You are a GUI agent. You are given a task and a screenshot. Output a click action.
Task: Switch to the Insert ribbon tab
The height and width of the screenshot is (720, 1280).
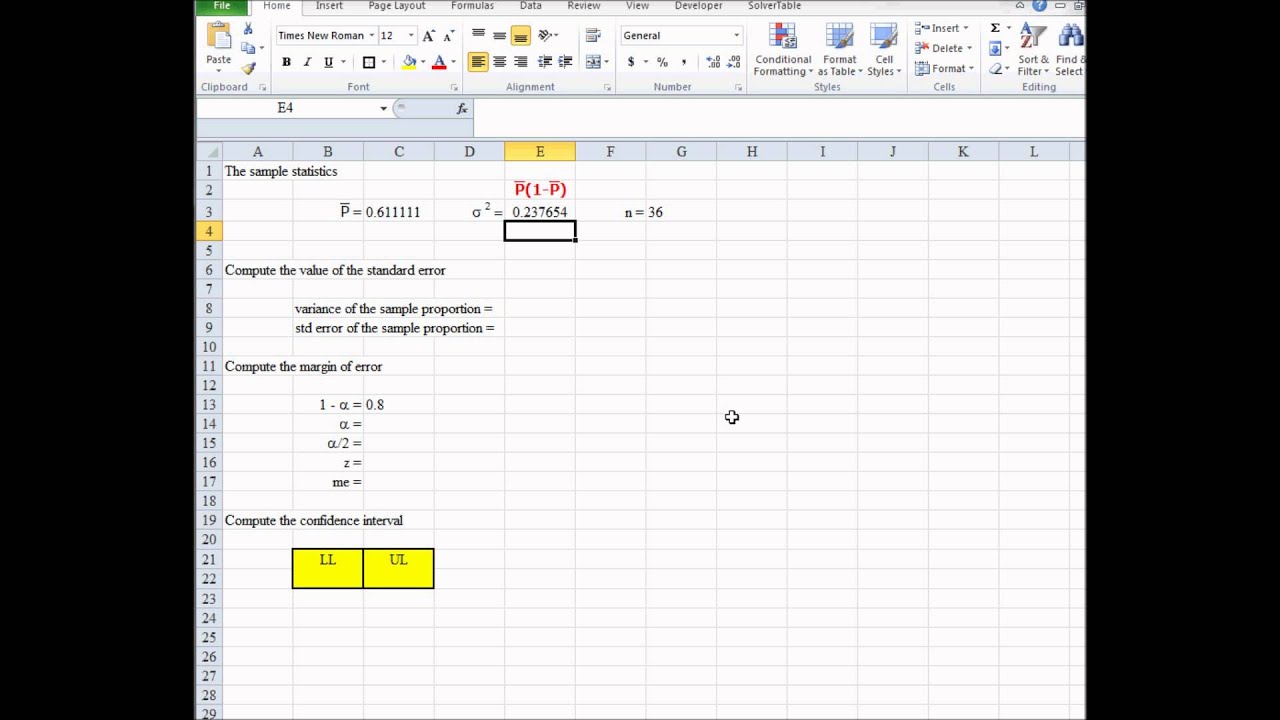[x=329, y=6]
